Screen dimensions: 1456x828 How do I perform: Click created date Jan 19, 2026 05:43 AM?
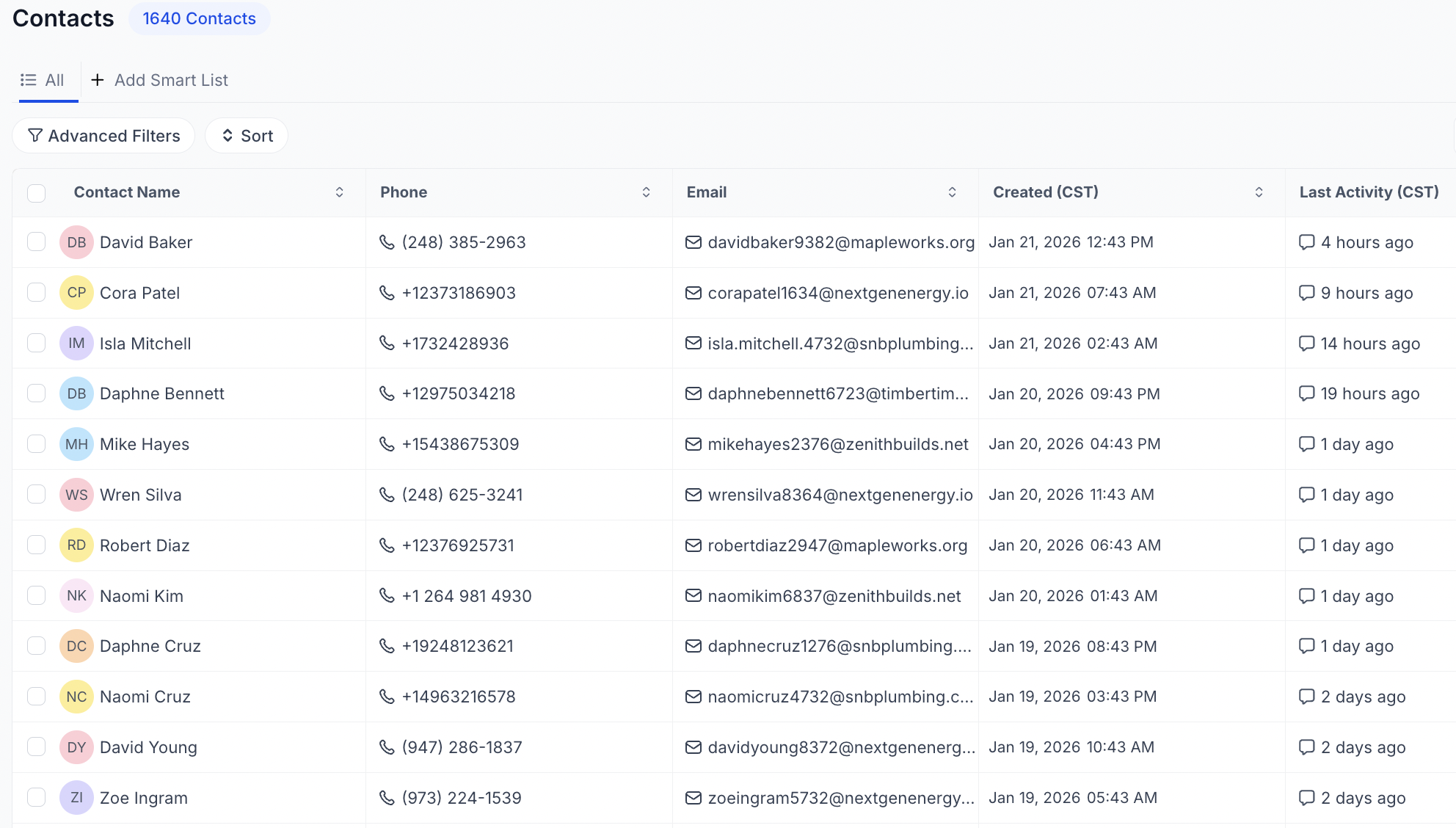point(1073,798)
